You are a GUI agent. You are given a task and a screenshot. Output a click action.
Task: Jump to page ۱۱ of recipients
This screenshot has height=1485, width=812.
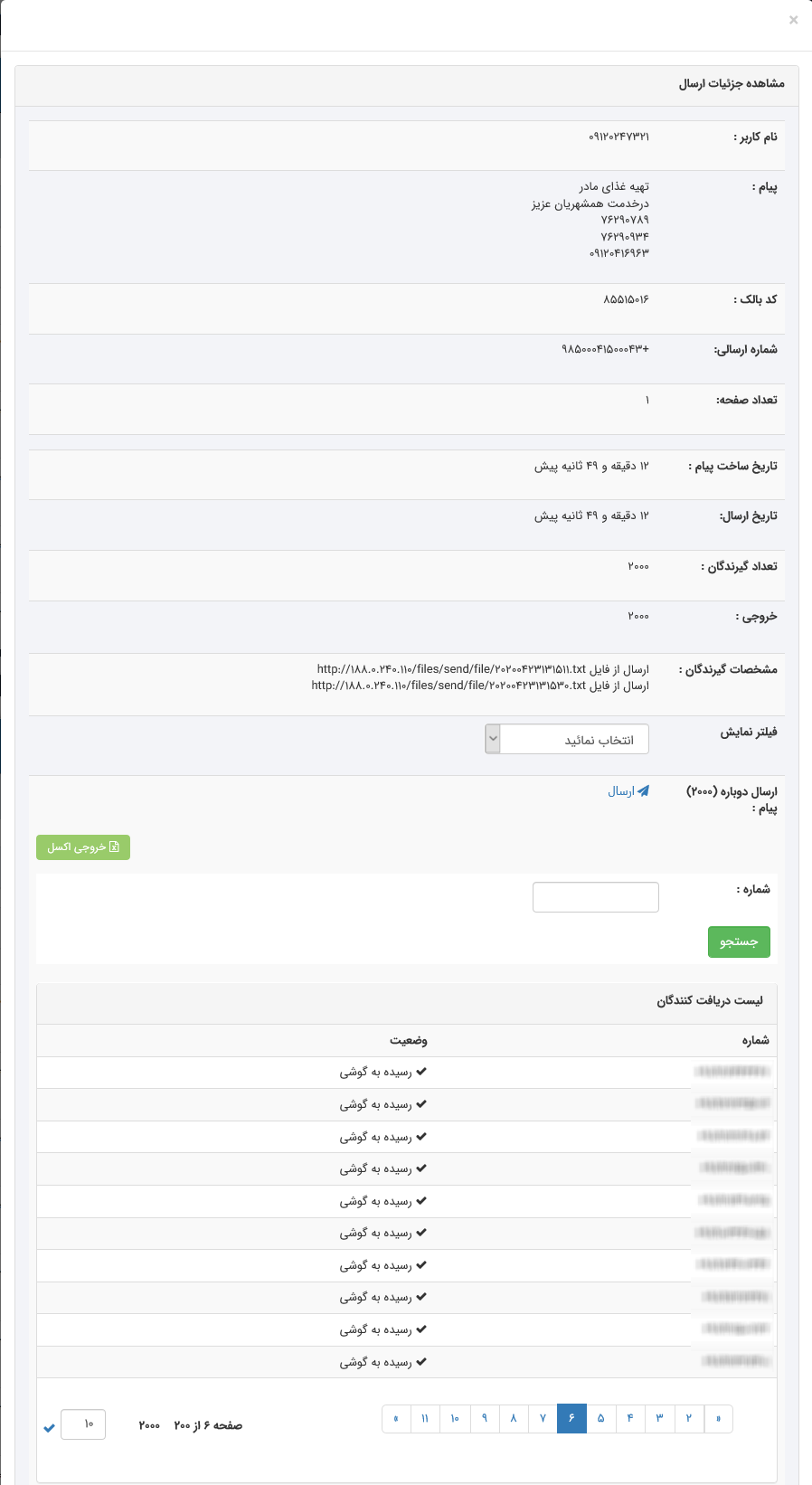click(425, 1418)
